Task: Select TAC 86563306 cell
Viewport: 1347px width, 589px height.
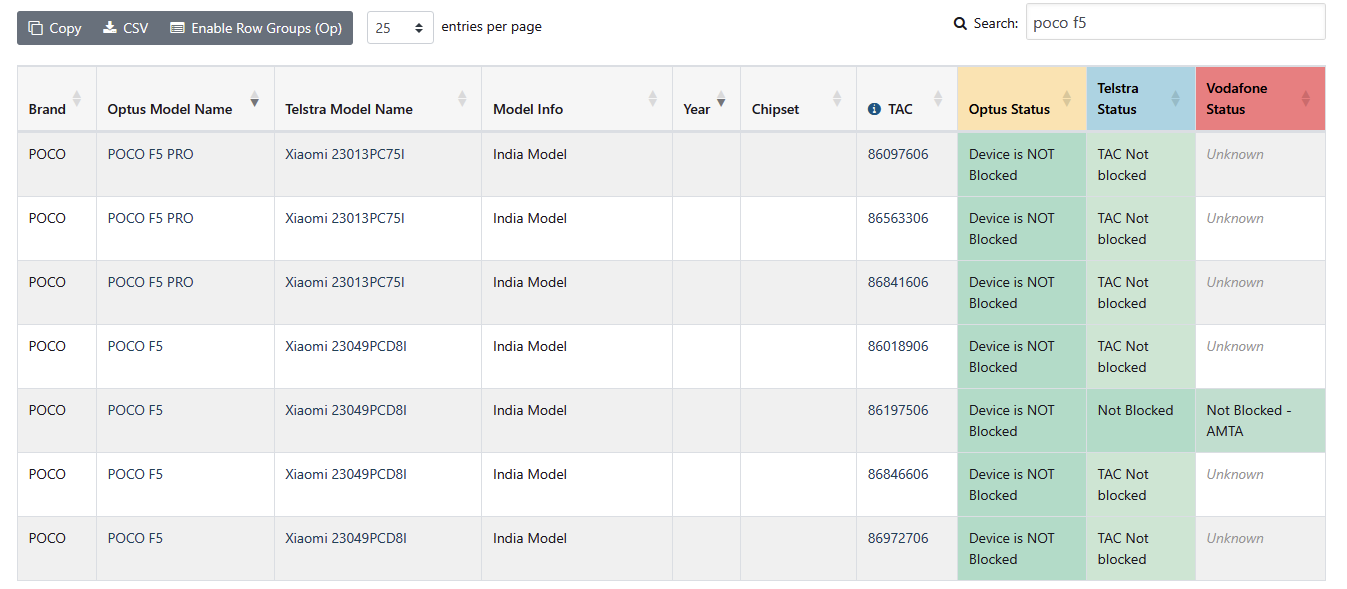Action: (906, 228)
